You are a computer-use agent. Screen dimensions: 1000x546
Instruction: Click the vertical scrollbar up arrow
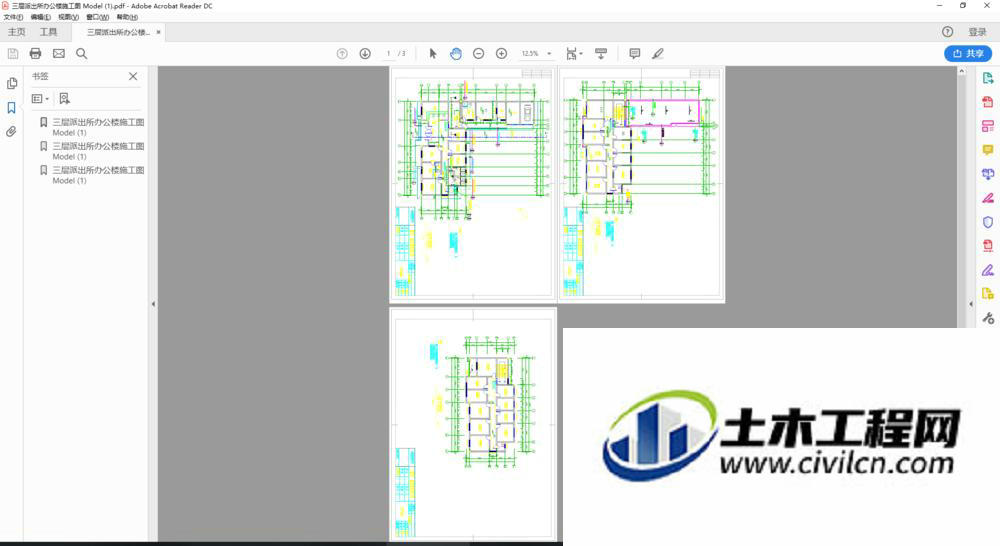click(x=962, y=71)
